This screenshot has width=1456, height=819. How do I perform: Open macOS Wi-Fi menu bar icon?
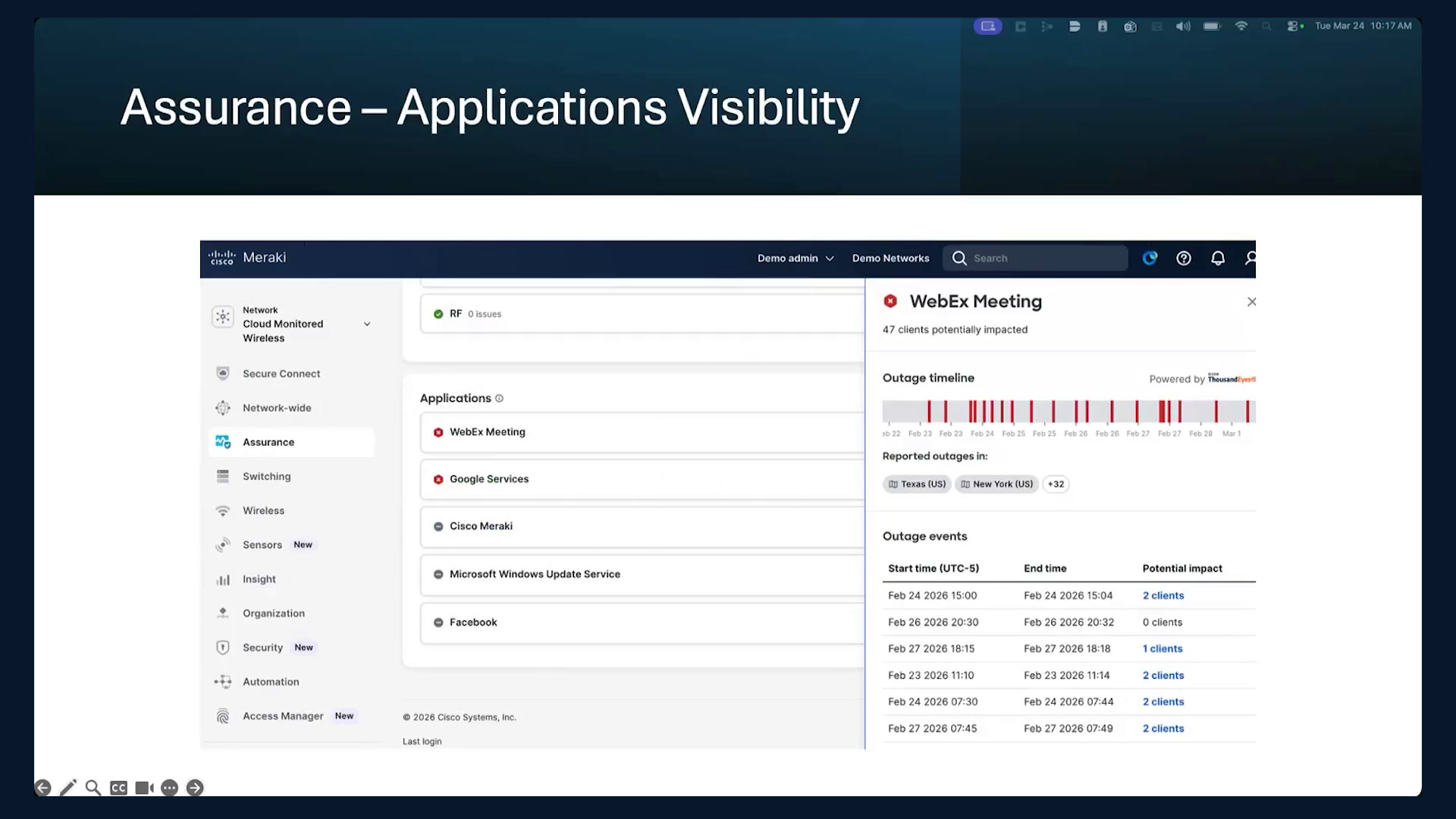[1241, 26]
